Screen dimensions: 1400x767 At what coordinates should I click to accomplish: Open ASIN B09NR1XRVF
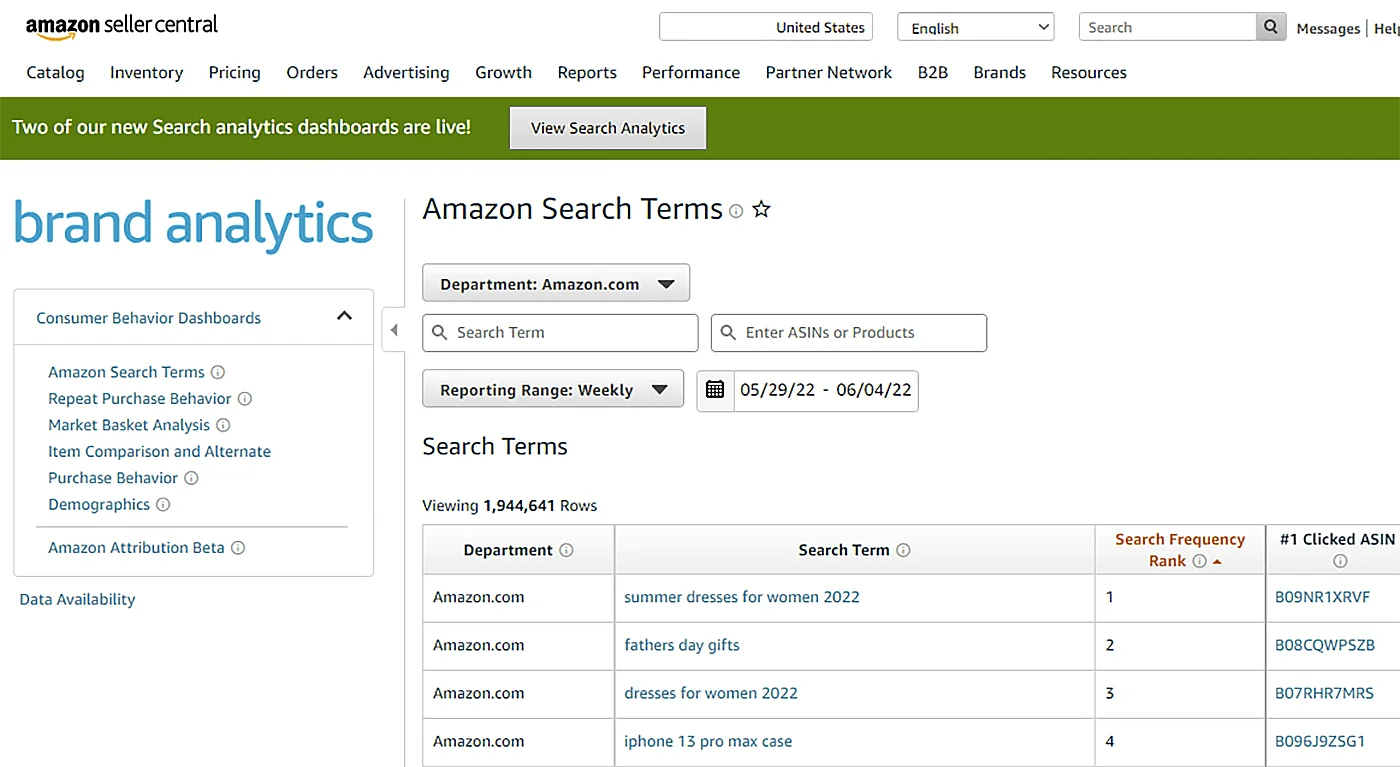coord(1322,597)
